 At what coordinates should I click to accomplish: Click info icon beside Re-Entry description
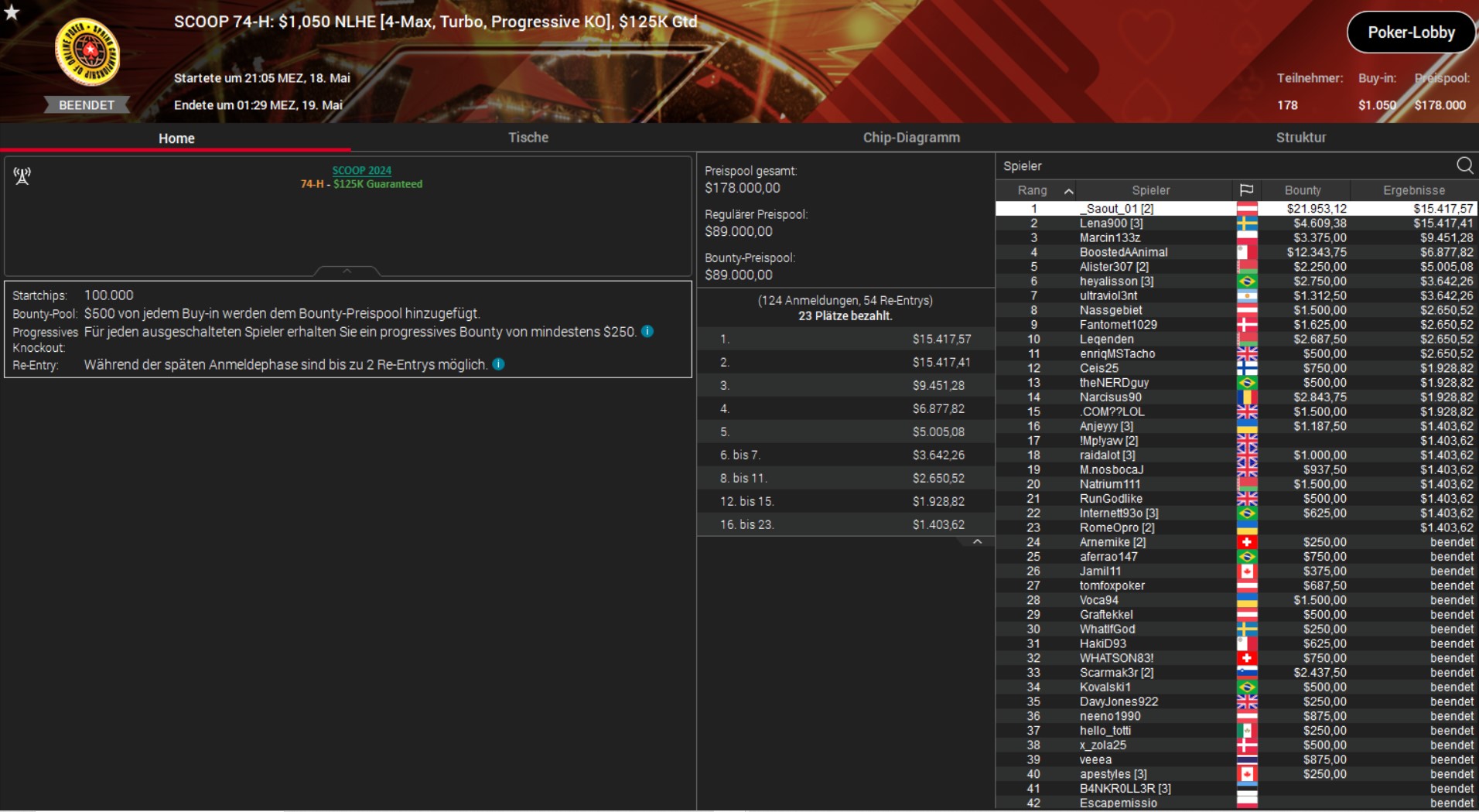(499, 364)
